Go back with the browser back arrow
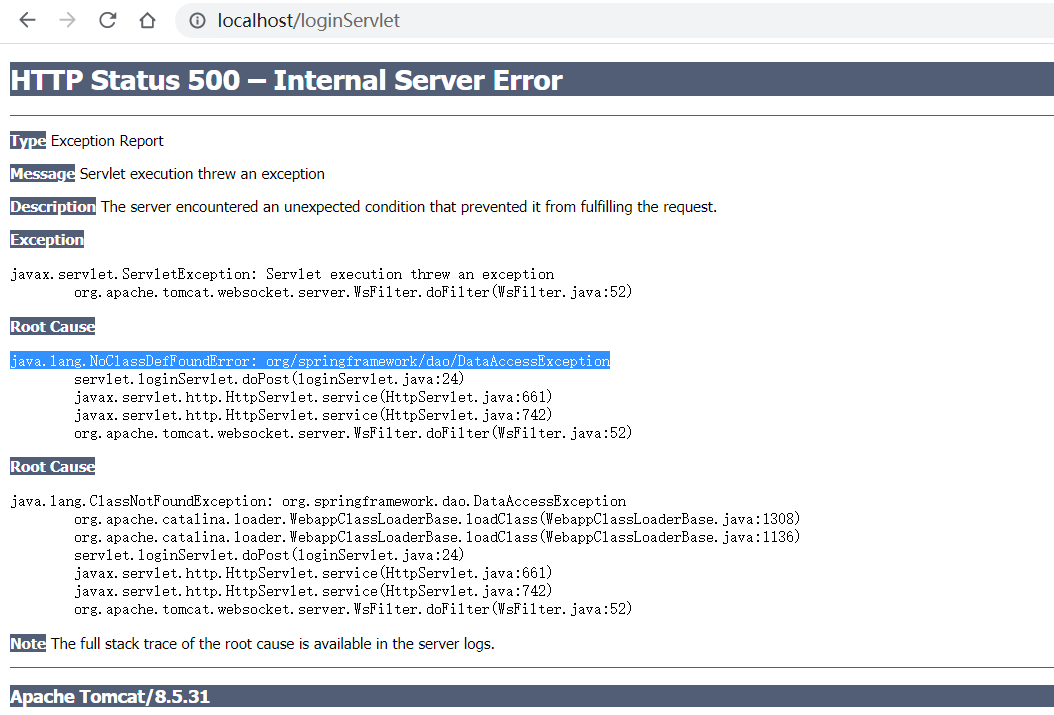The image size is (1054, 715). click(28, 20)
